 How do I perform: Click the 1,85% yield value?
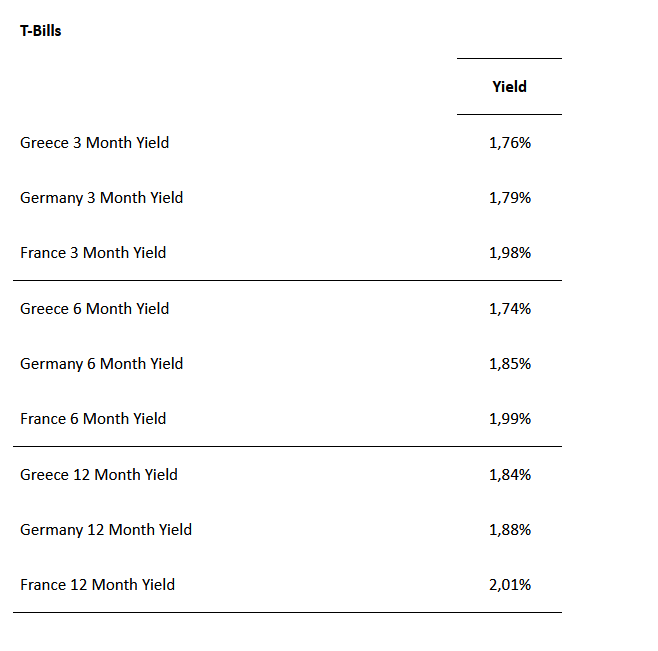[x=509, y=364]
